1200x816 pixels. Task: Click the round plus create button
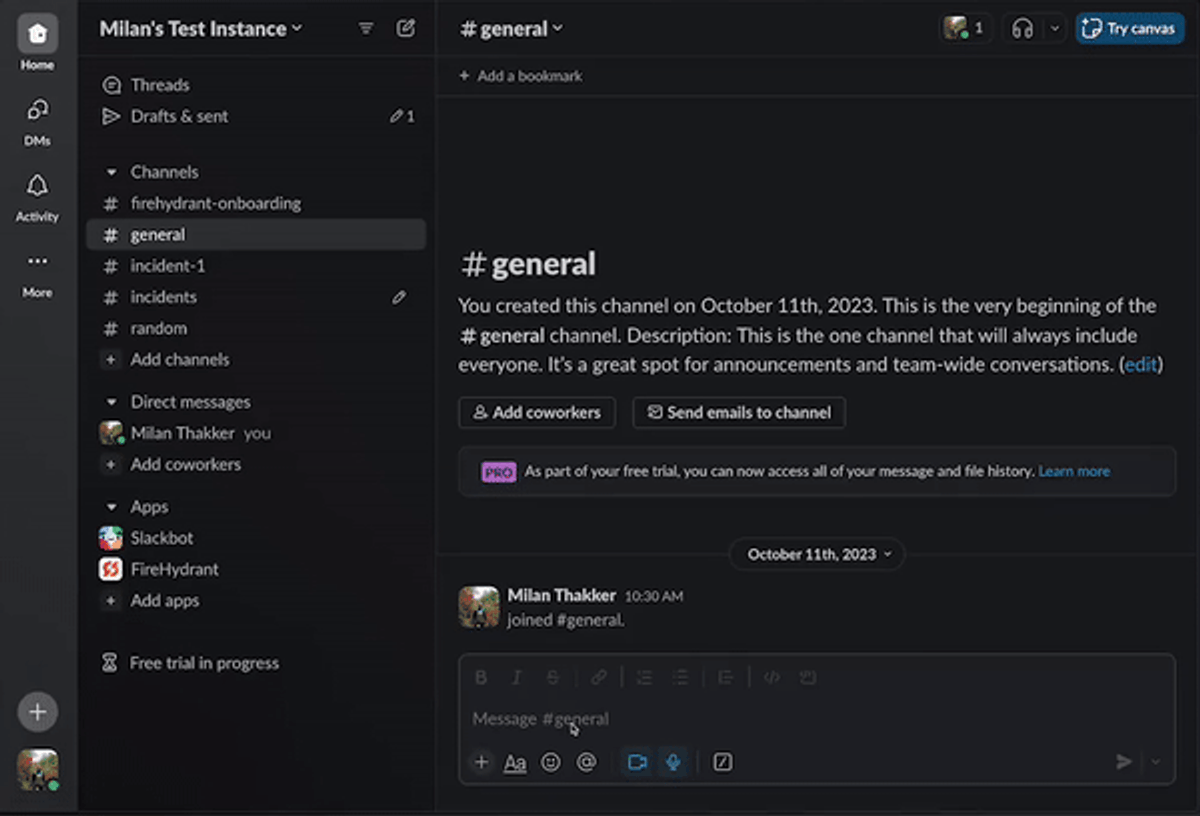pos(37,712)
